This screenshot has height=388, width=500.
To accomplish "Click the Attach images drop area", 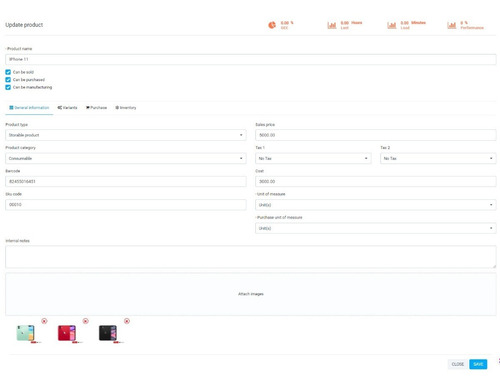I will click(251, 294).
